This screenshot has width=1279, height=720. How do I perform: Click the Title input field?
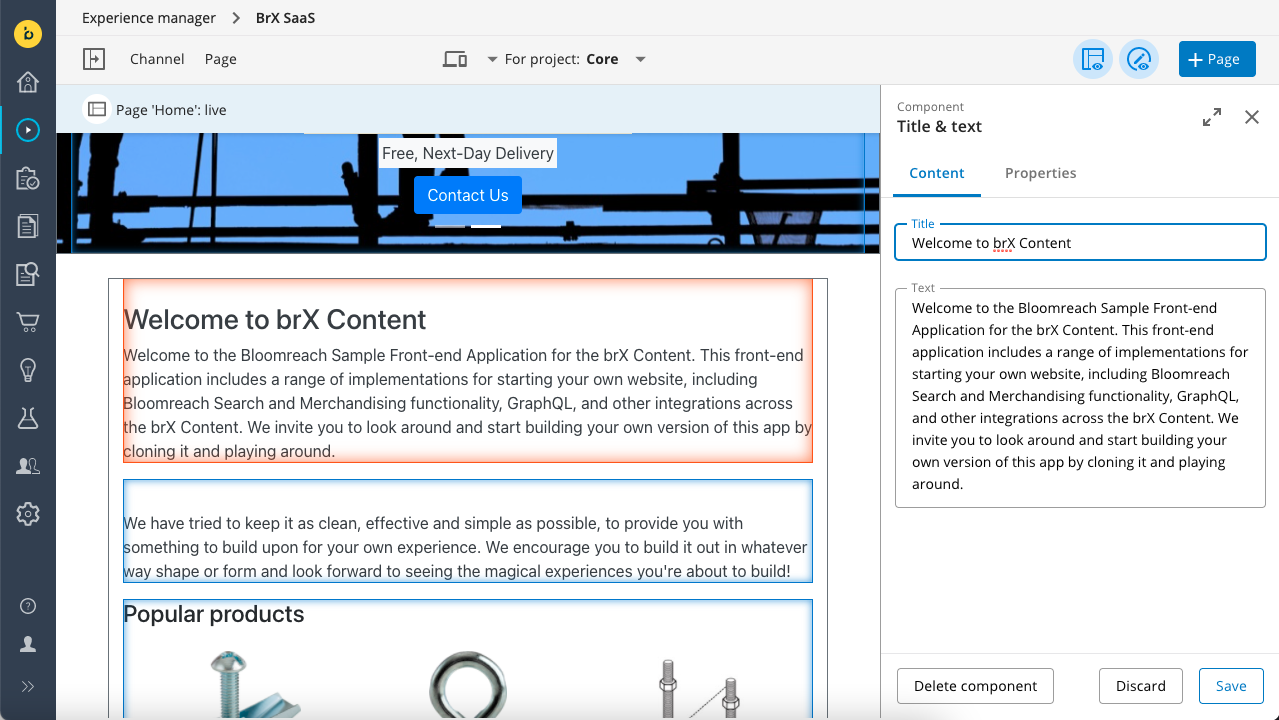pos(1080,242)
